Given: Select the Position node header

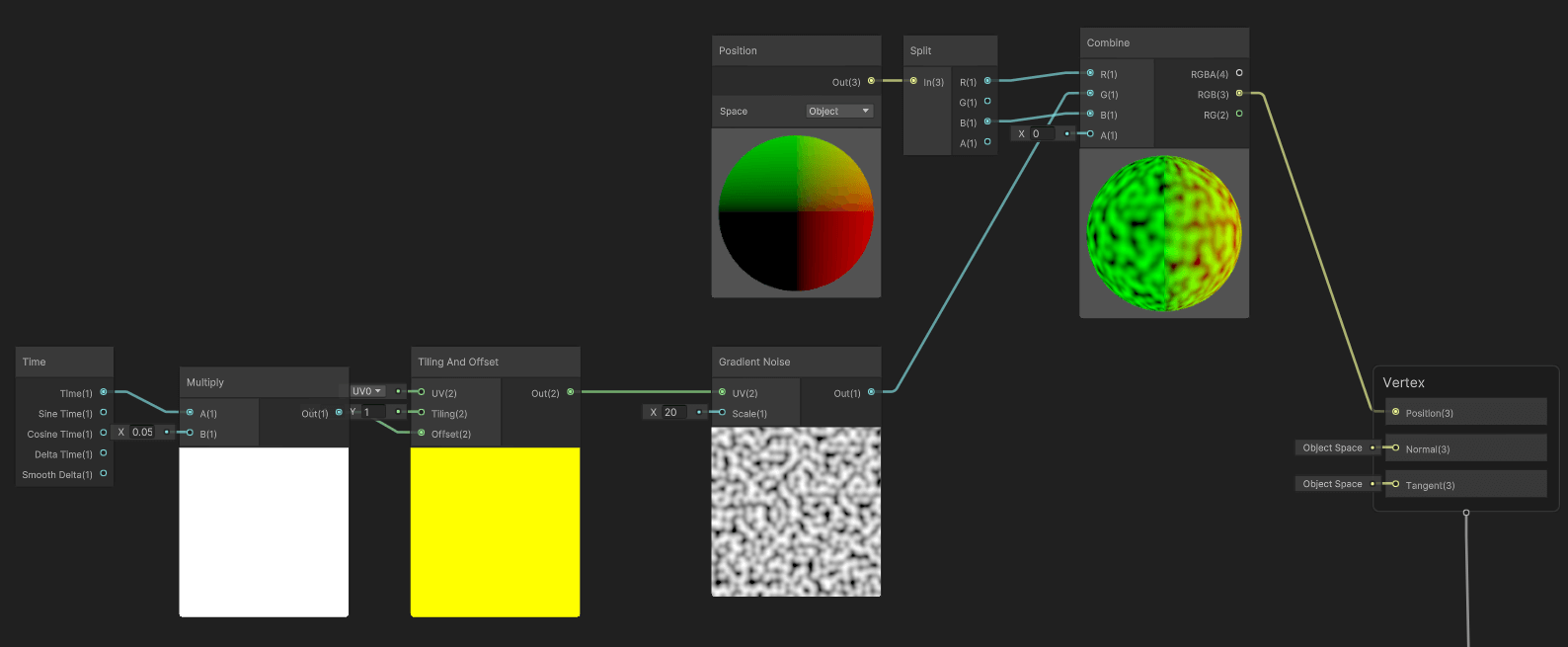Looking at the screenshot, I should [796, 50].
